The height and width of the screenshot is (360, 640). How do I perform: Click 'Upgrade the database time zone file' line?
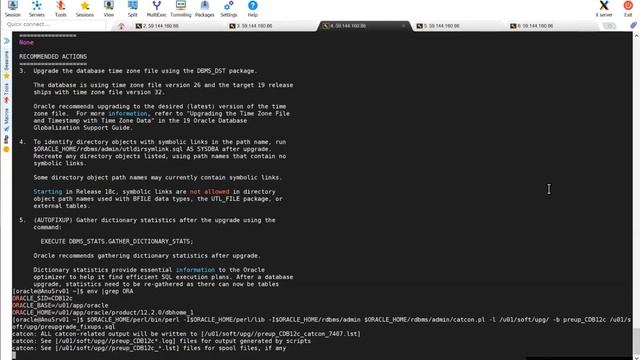[x=145, y=71]
